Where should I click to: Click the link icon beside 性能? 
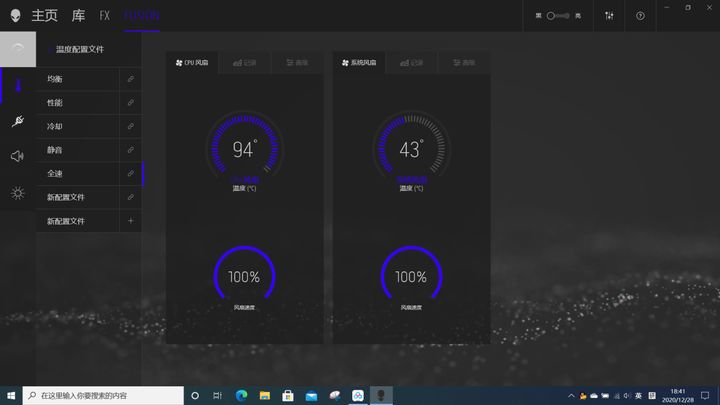tap(130, 102)
